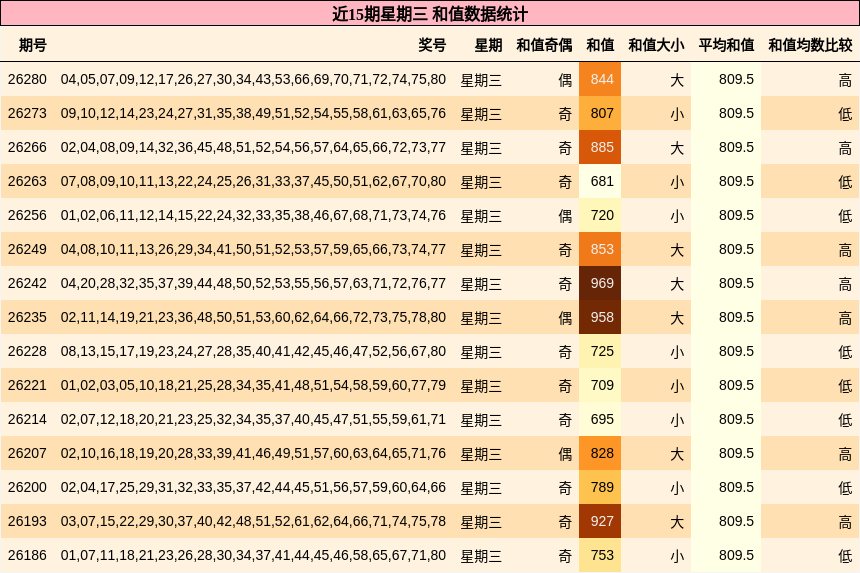Screen dimensions: 860x573
Task: Click the 和值大小 column header
Action: pos(656,45)
